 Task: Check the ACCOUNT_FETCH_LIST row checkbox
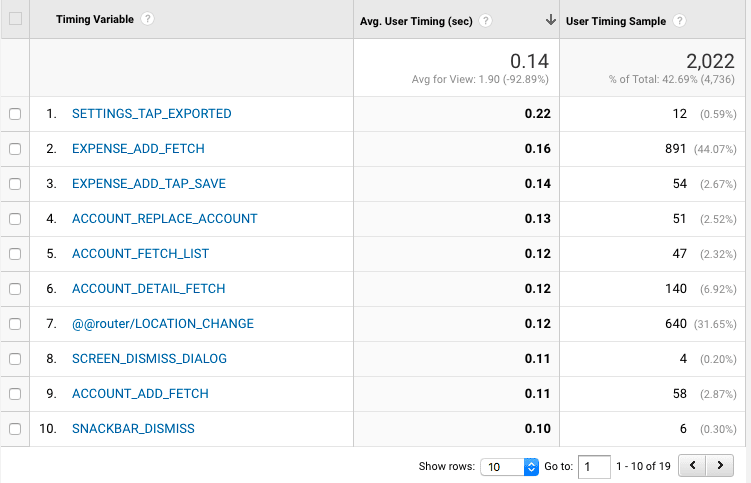[15, 253]
